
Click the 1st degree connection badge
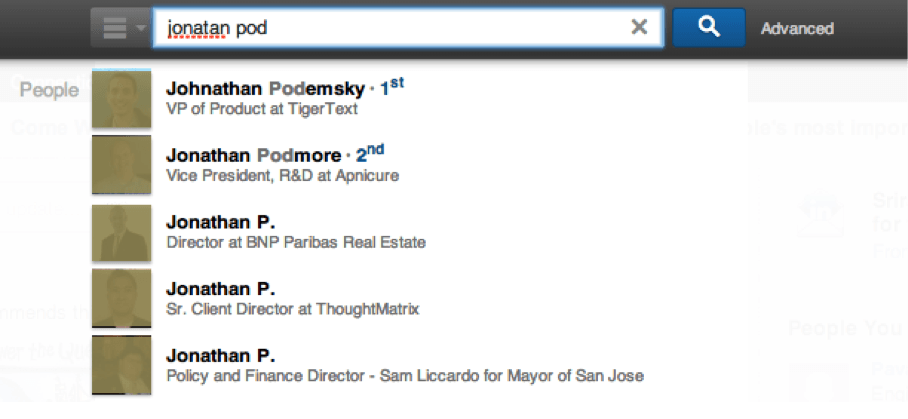pos(392,87)
